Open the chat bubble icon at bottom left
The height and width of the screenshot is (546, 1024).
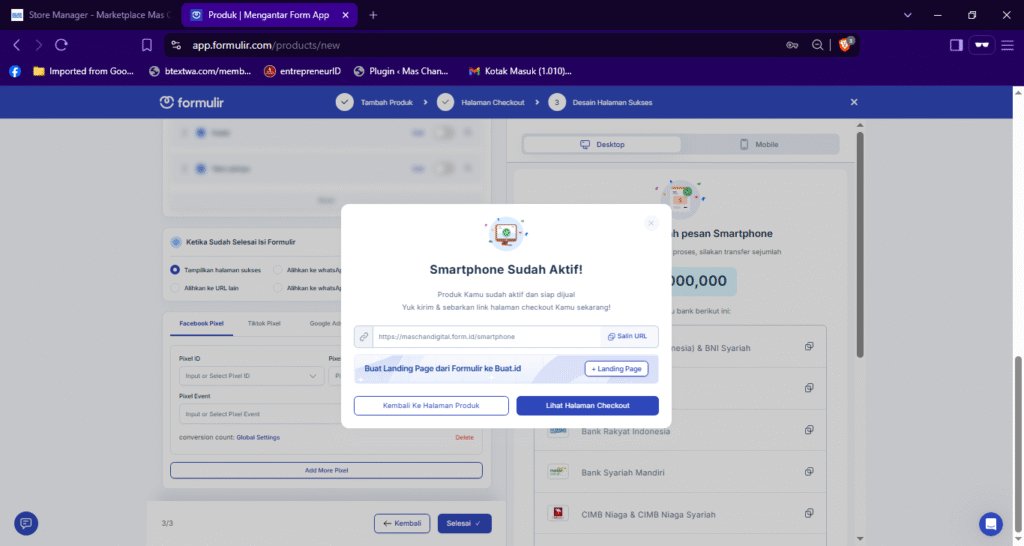[x=26, y=523]
